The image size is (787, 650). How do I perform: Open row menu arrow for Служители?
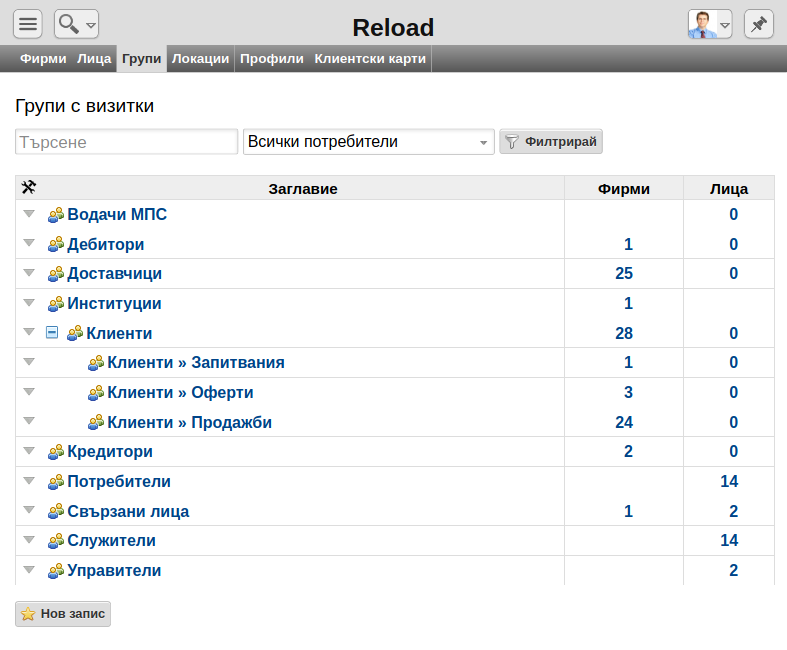coord(29,540)
